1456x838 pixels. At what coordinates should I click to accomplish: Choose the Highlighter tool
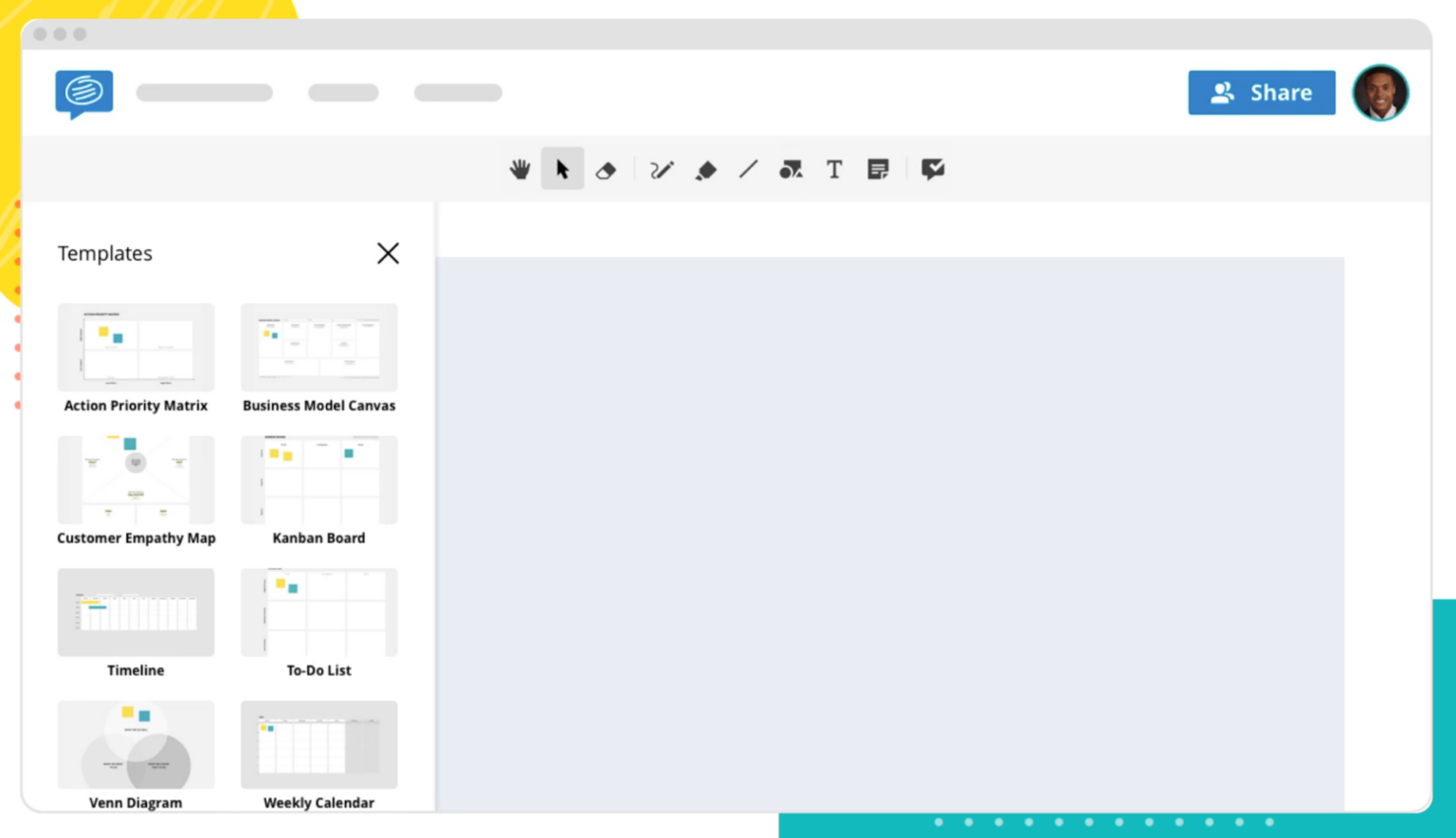pos(705,169)
